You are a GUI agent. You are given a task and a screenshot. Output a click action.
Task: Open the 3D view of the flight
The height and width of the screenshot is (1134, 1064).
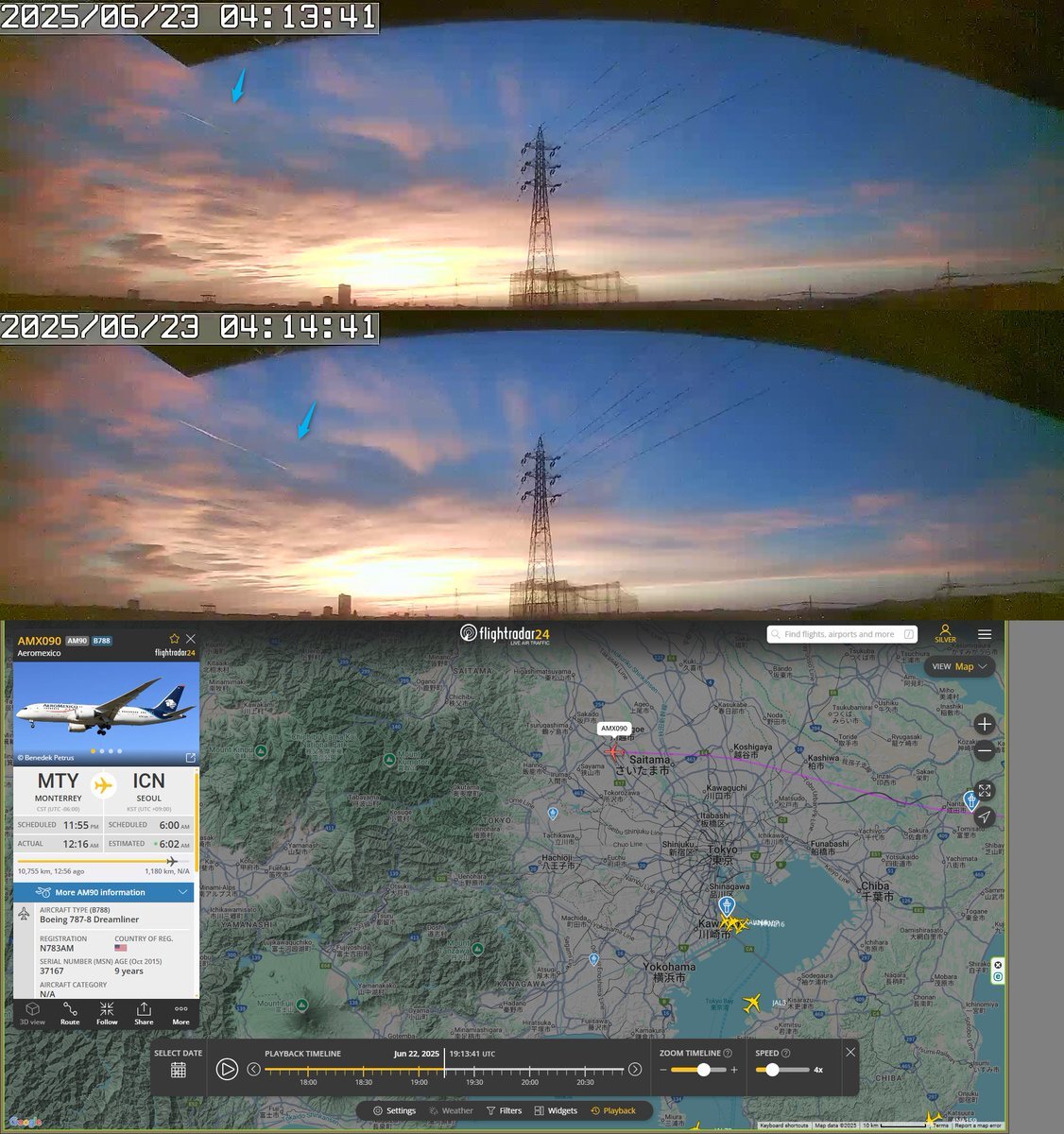click(32, 1013)
